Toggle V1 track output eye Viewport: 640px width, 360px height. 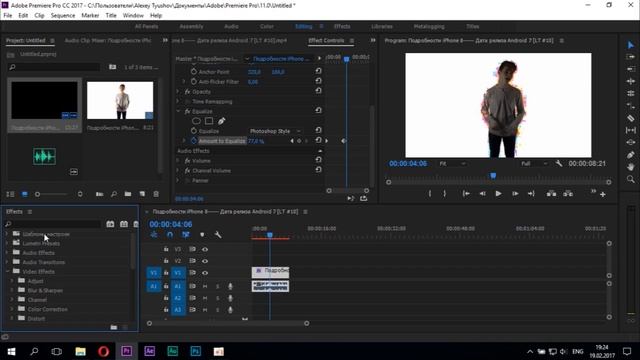[x=205, y=273]
